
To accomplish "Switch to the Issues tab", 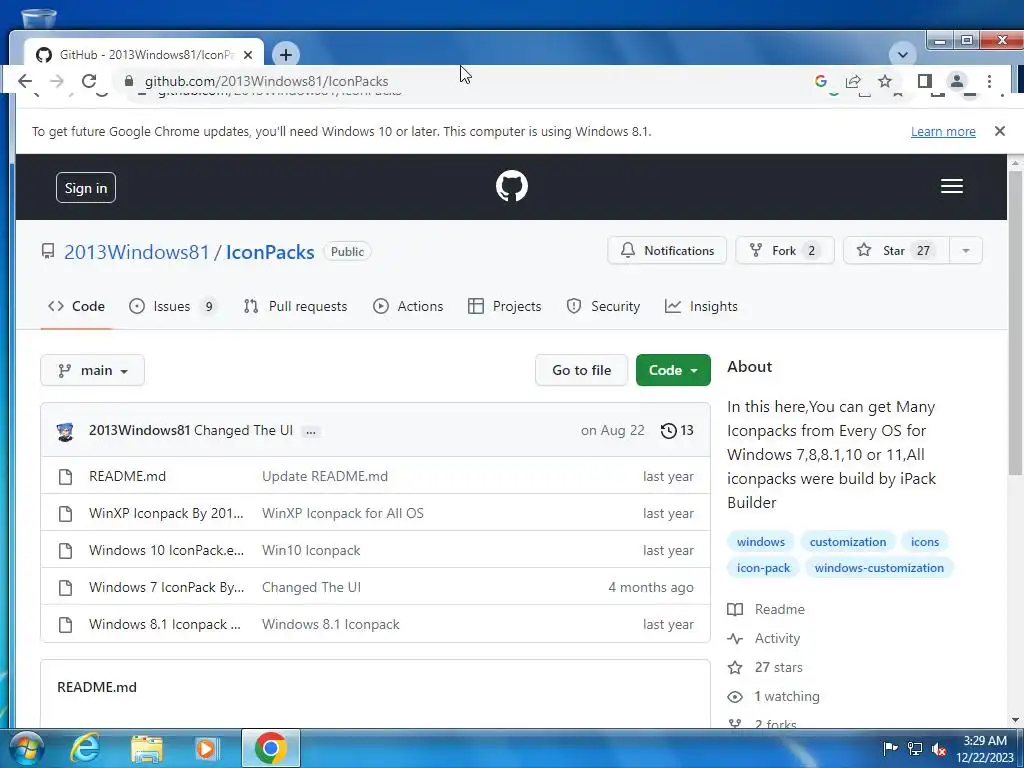I will (x=172, y=306).
